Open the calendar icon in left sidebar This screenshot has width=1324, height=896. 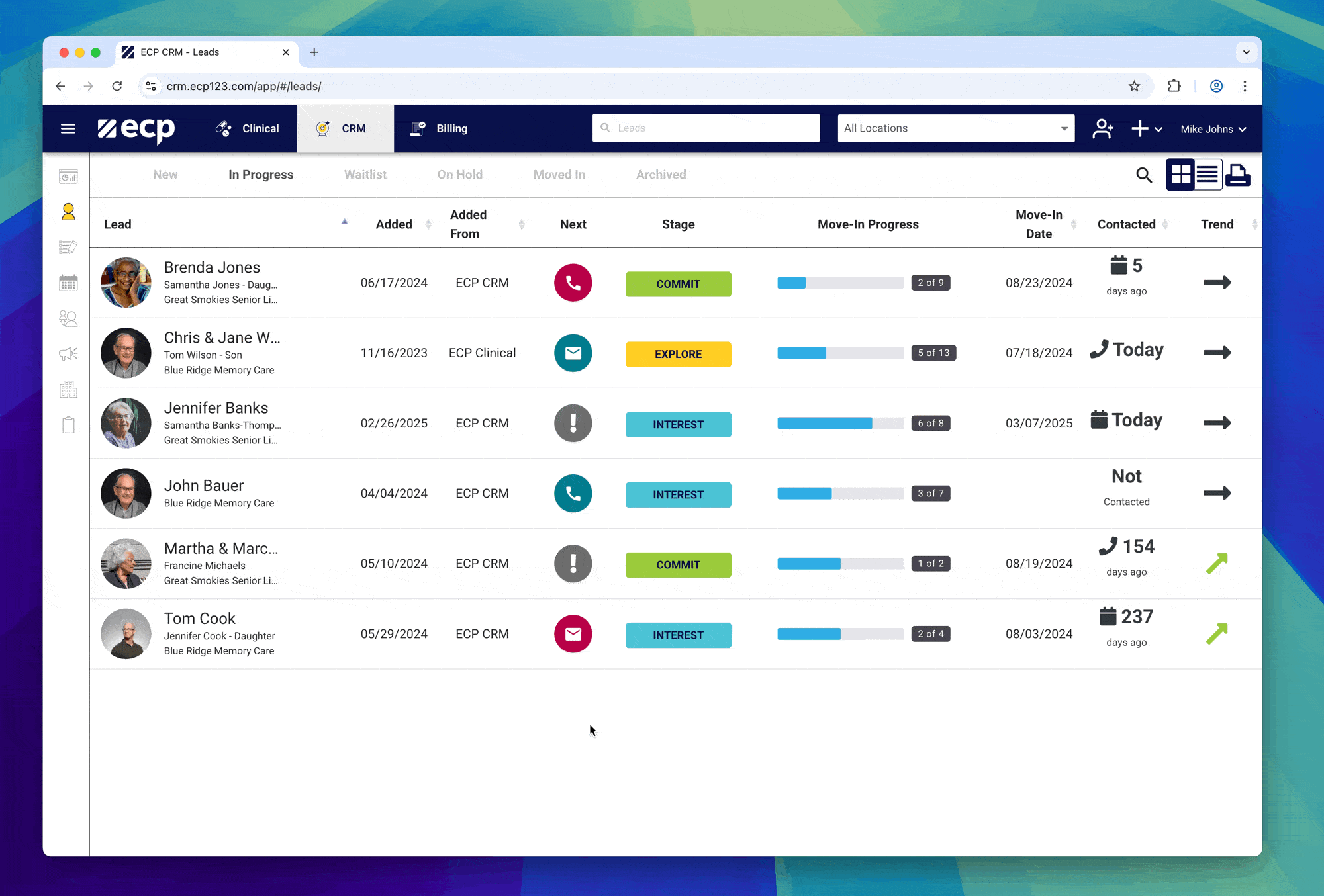click(x=68, y=283)
